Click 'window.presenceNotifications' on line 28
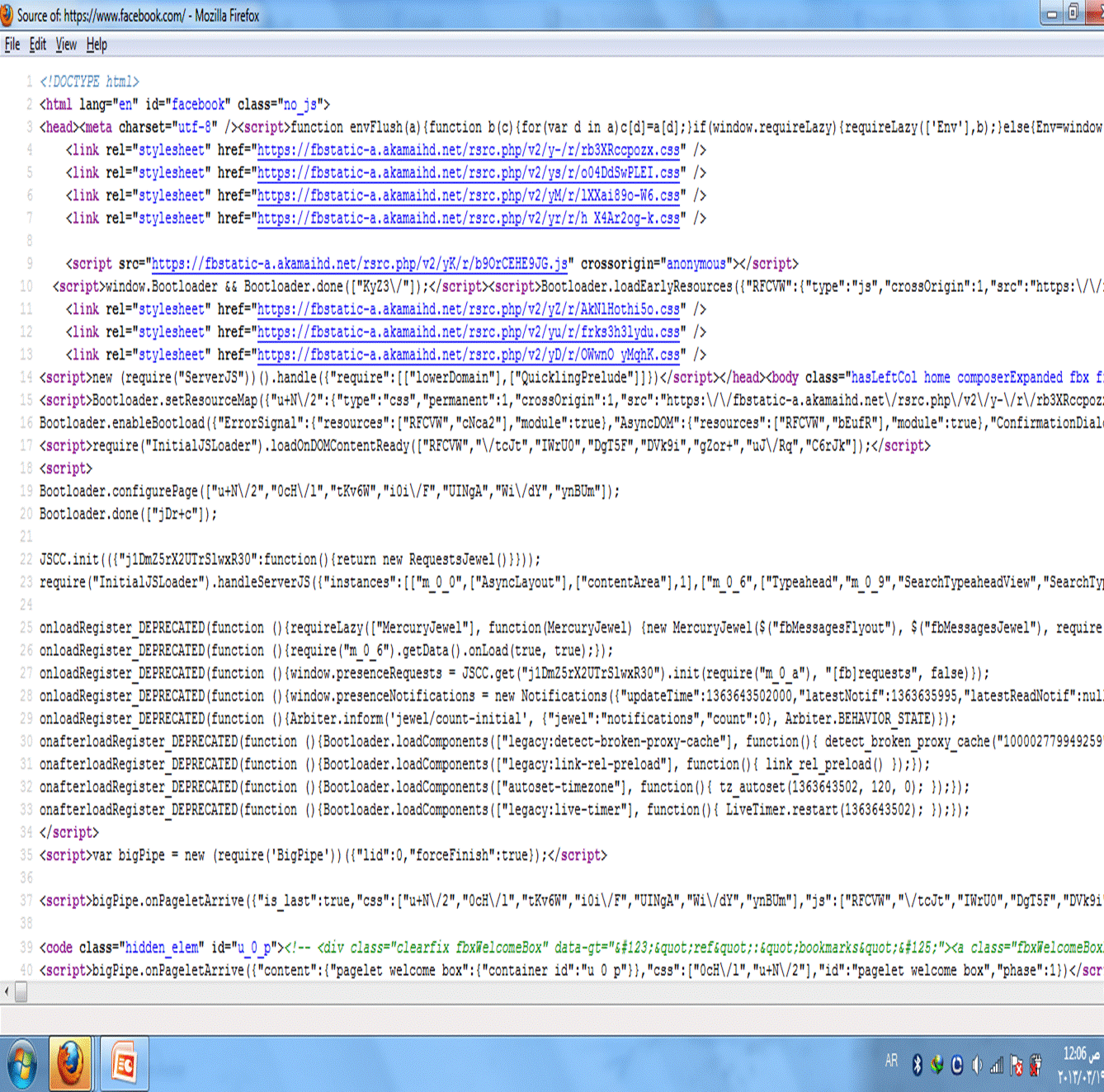The image size is (1104, 1092). pos(383,696)
